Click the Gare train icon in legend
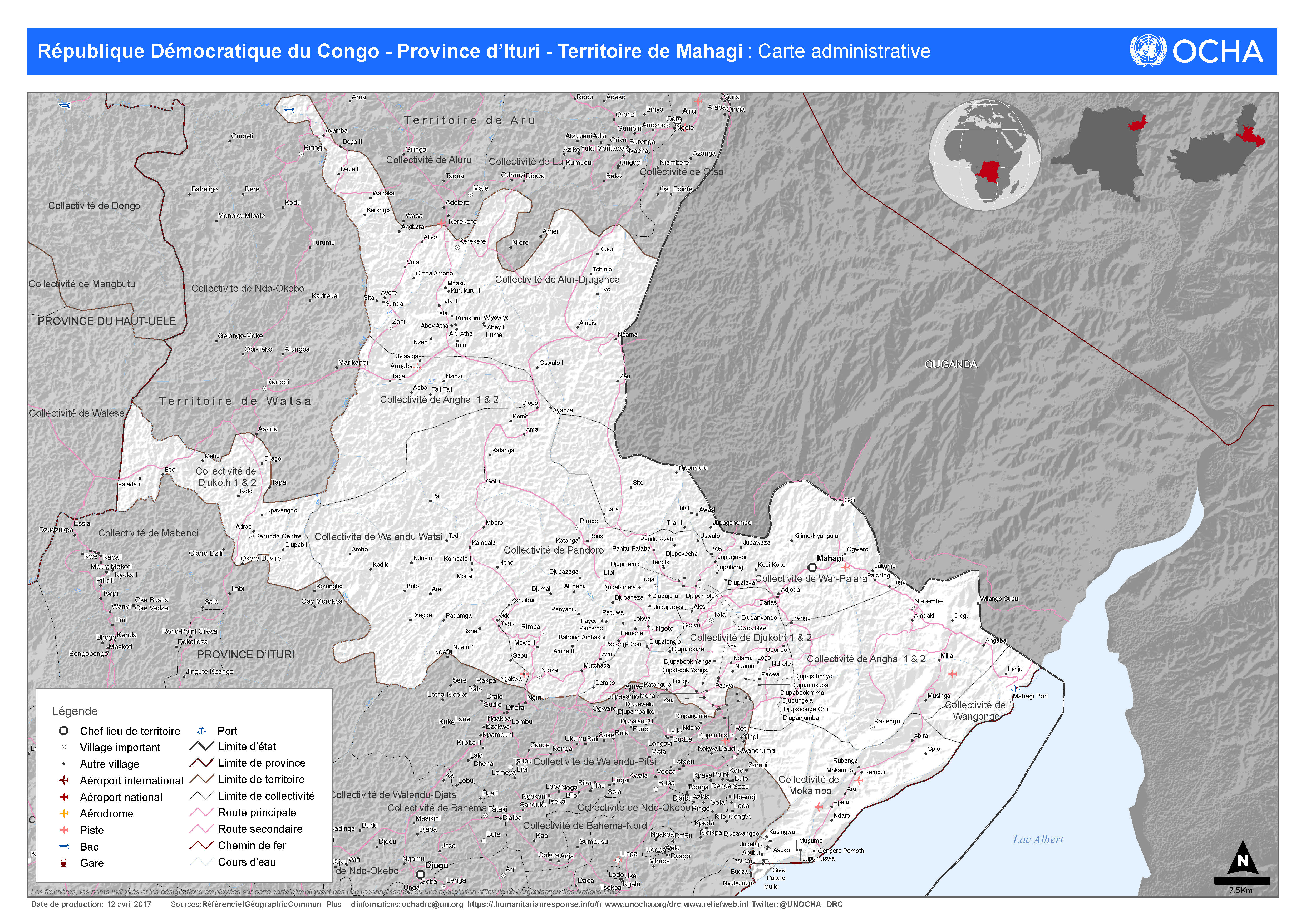This screenshot has width=1306, height=924. (64, 863)
